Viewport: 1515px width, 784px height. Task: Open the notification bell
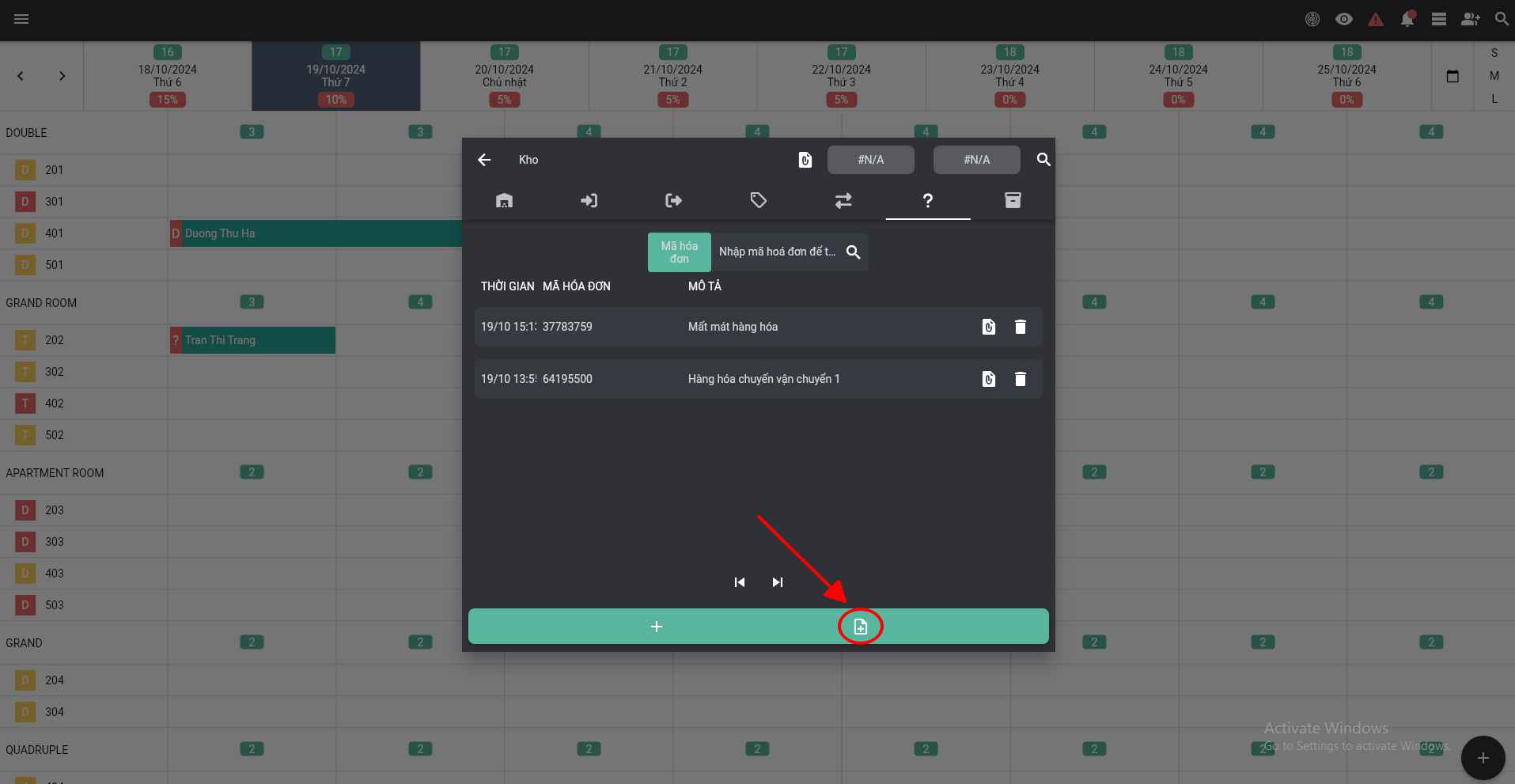point(1407,19)
